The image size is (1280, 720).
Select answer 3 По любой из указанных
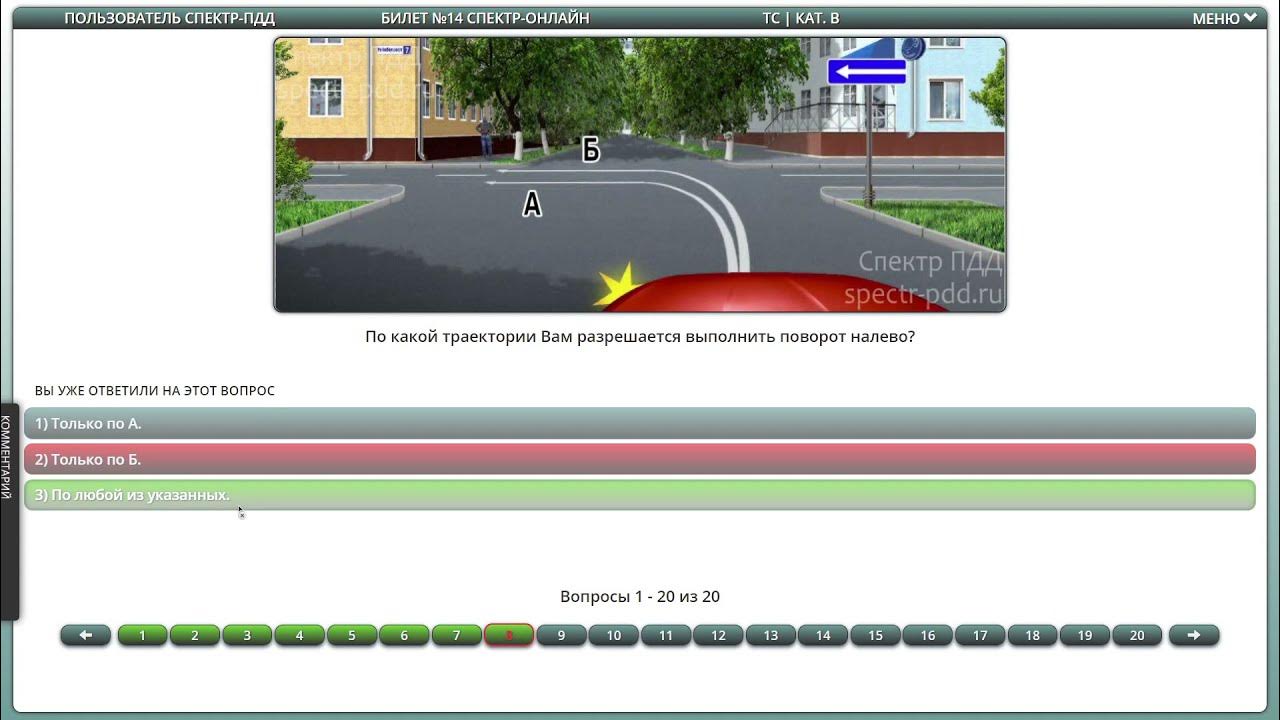(x=640, y=495)
